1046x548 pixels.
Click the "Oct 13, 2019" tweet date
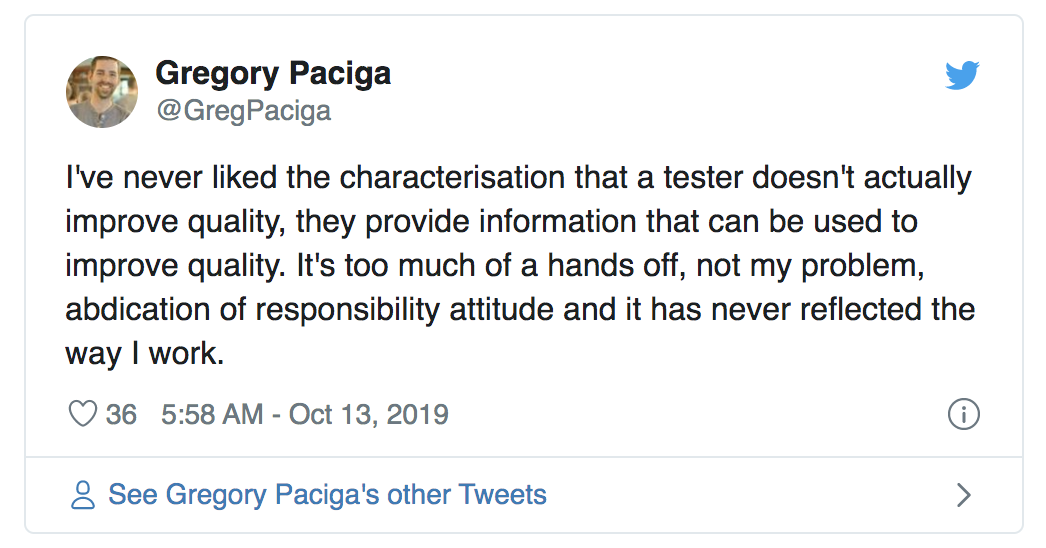point(369,414)
